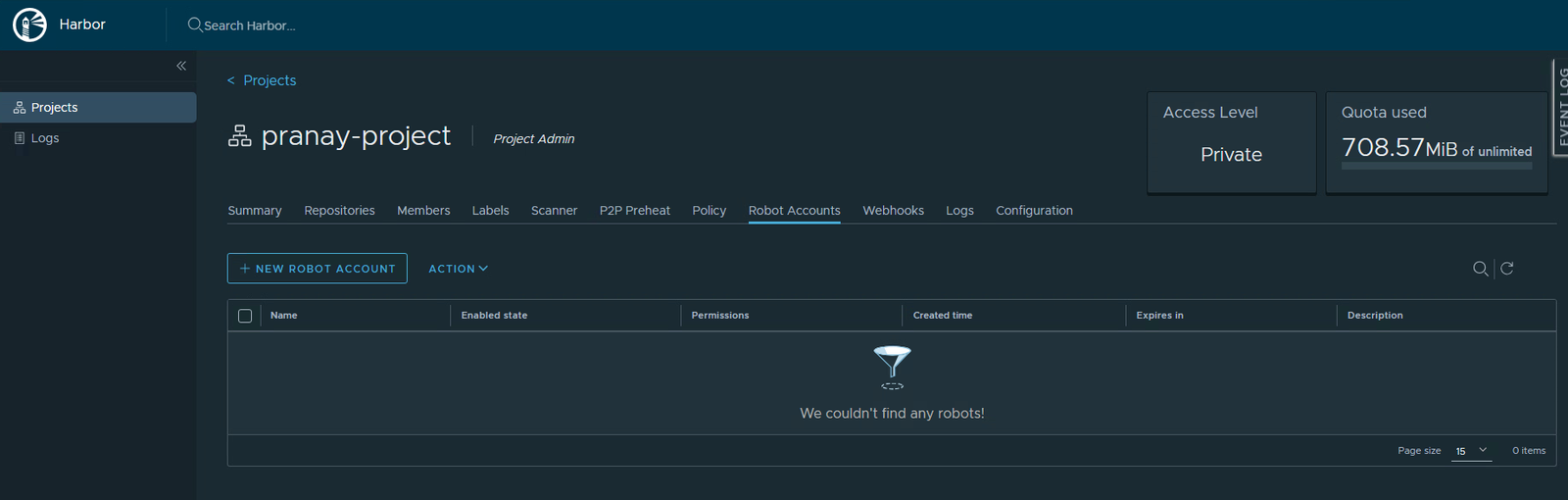Select the Robot Accounts tab
Viewport: 1568px width, 500px height.
click(x=794, y=211)
